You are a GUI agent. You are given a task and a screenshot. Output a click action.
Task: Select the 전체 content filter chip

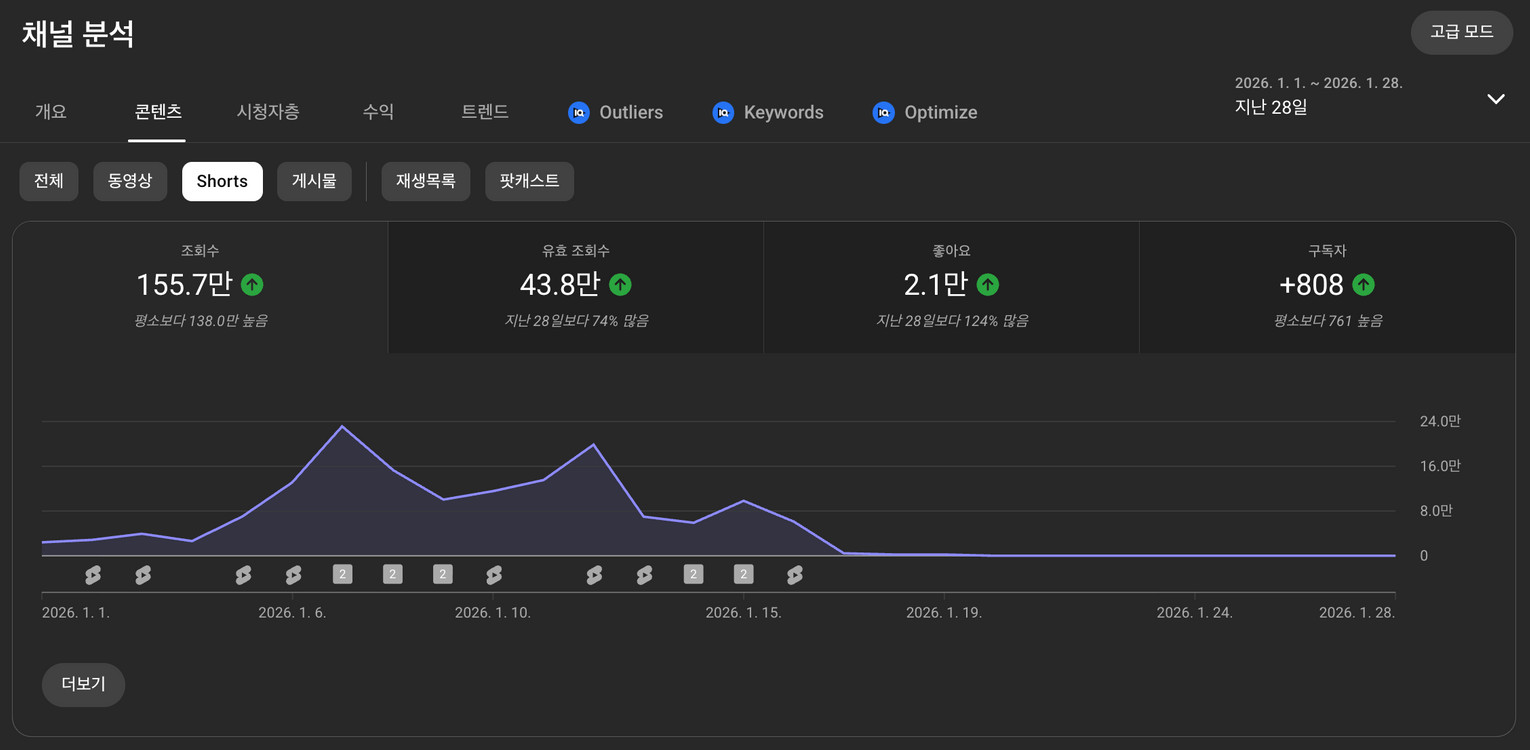tap(49, 182)
